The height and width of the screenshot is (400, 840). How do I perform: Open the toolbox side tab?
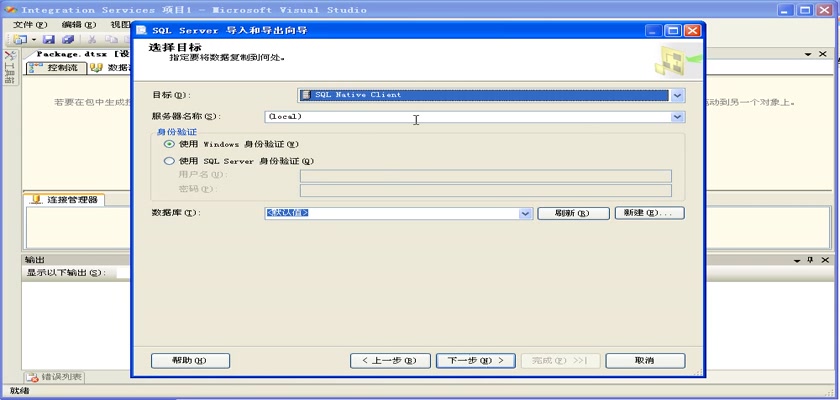point(10,67)
